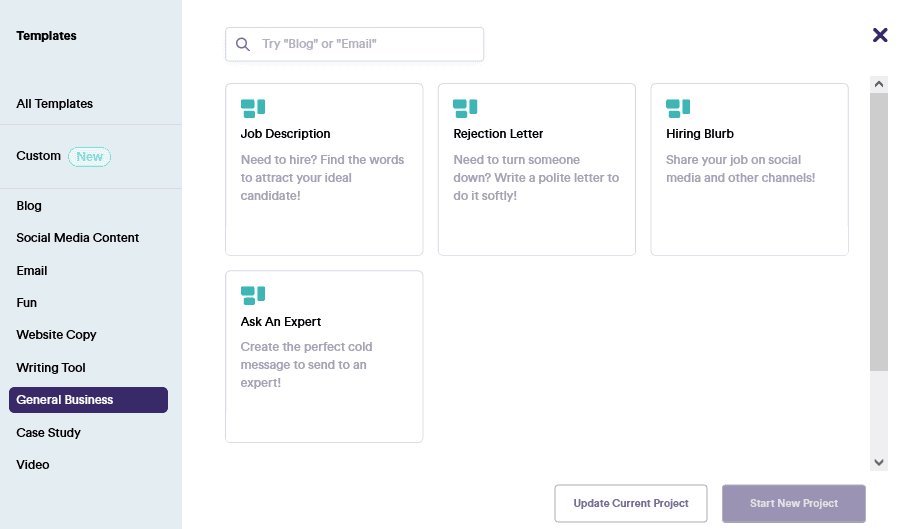
Task: Click the Ask An Expert template icon
Action: (x=253, y=295)
